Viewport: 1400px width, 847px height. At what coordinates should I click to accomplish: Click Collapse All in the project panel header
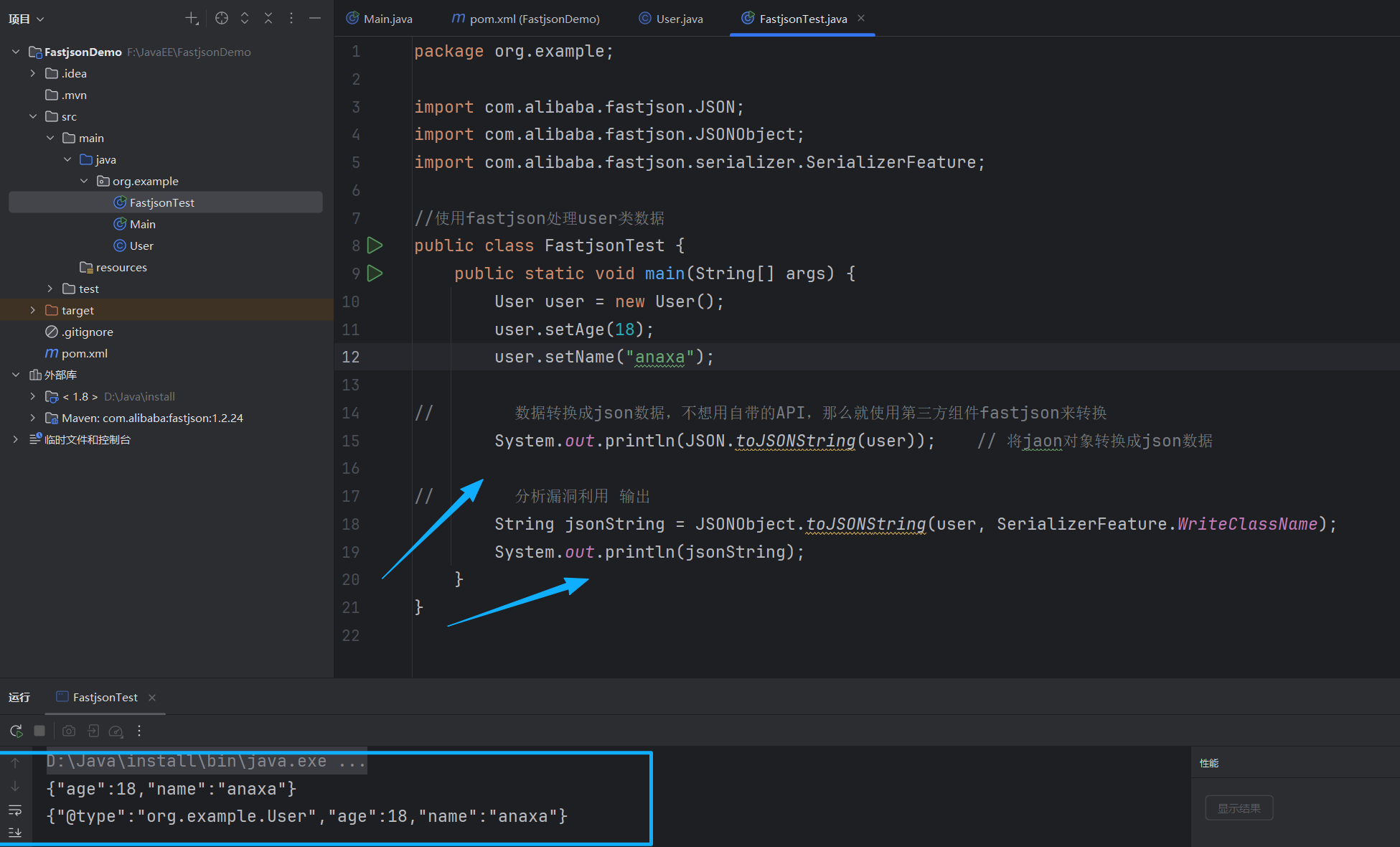tap(268, 19)
